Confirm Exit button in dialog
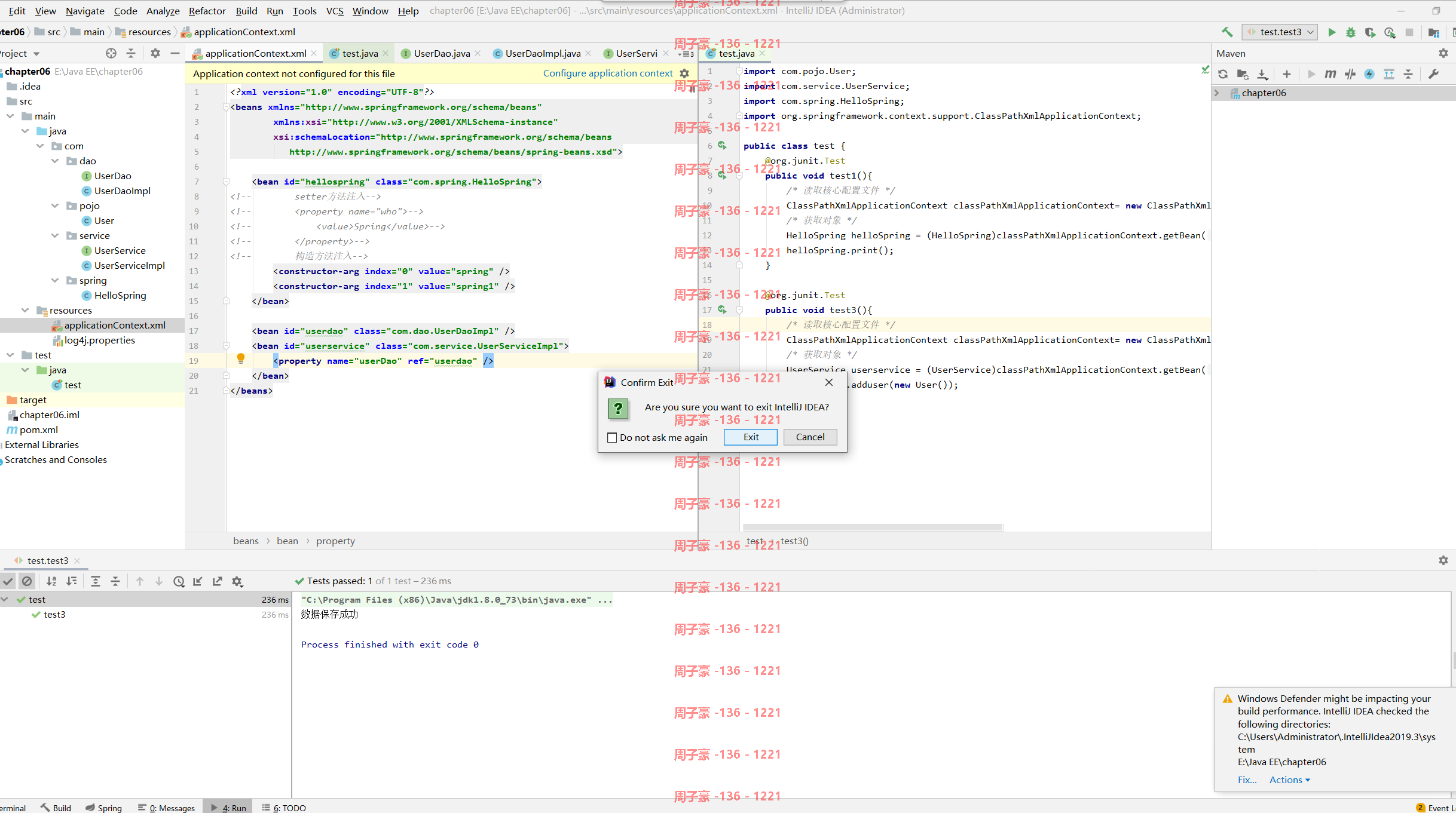Viewport: 1456px width, 813px height. coord(751,437)
